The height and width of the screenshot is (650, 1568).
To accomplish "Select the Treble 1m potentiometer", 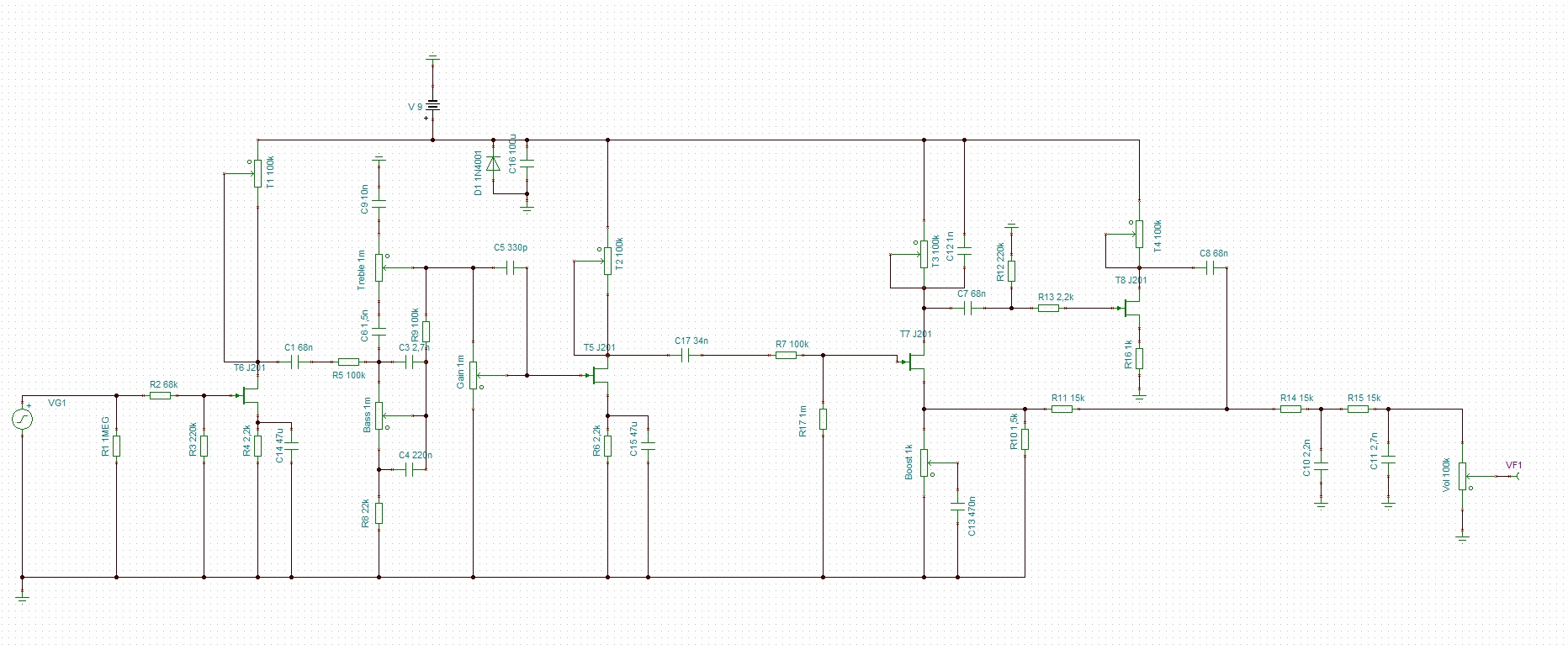I will tap(379, 267).
